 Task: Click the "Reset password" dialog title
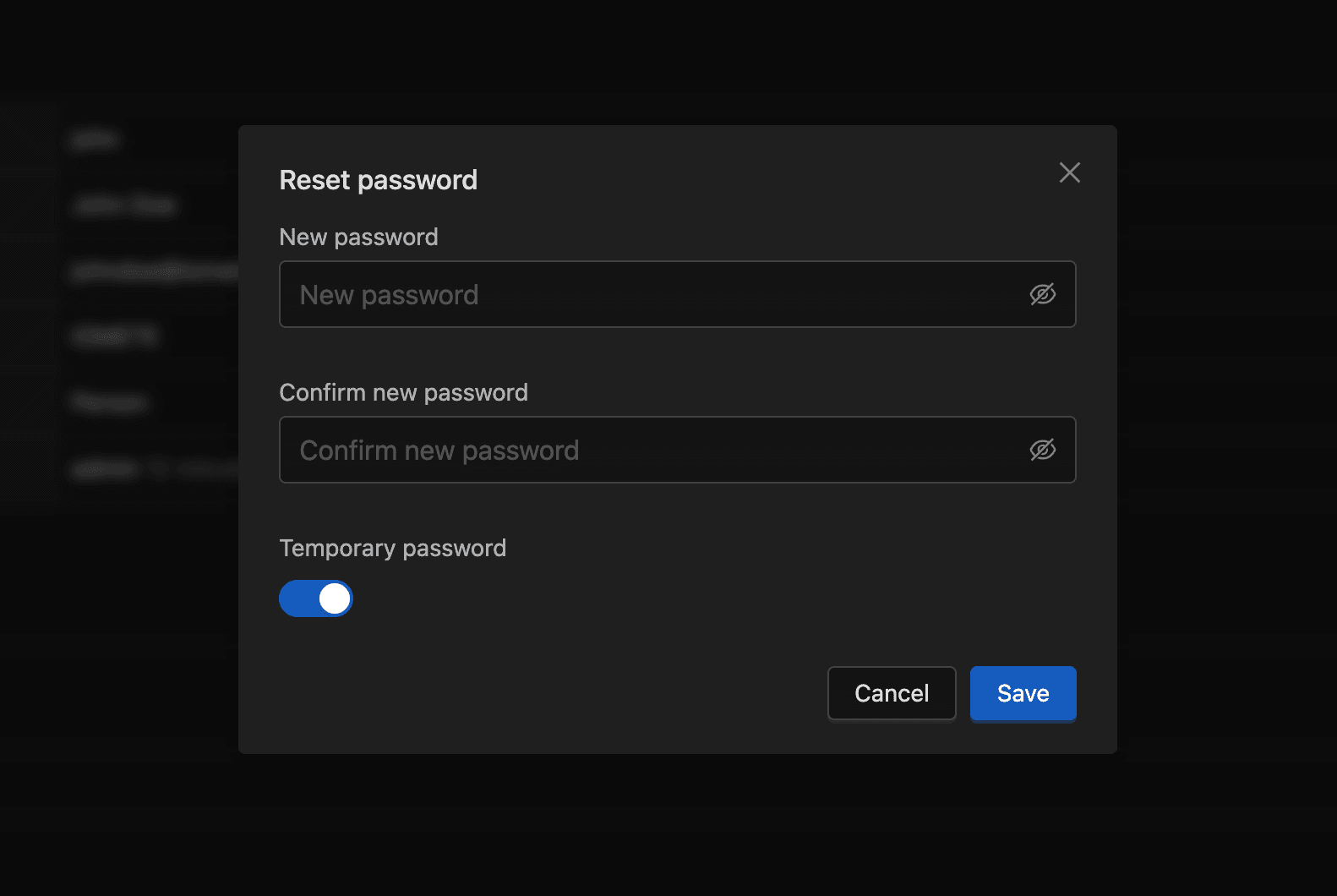pos(378,180)
